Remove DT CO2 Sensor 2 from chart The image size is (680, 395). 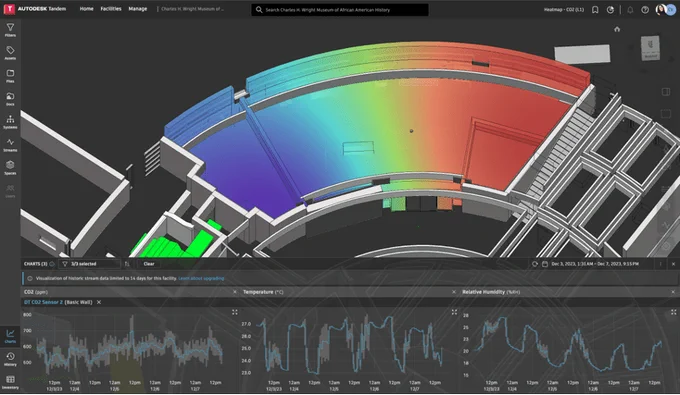point(99,302)
